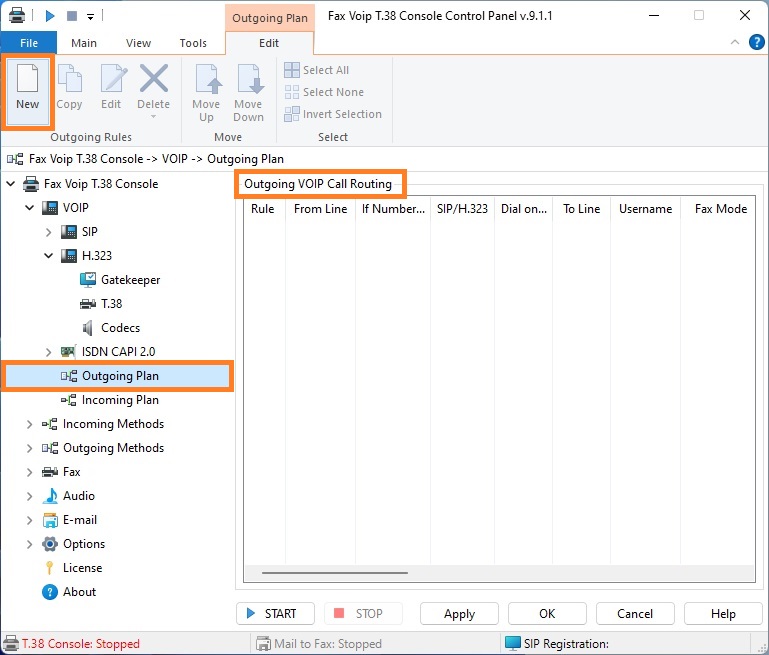Switch to the View ribbon tab

click(138, 43)
